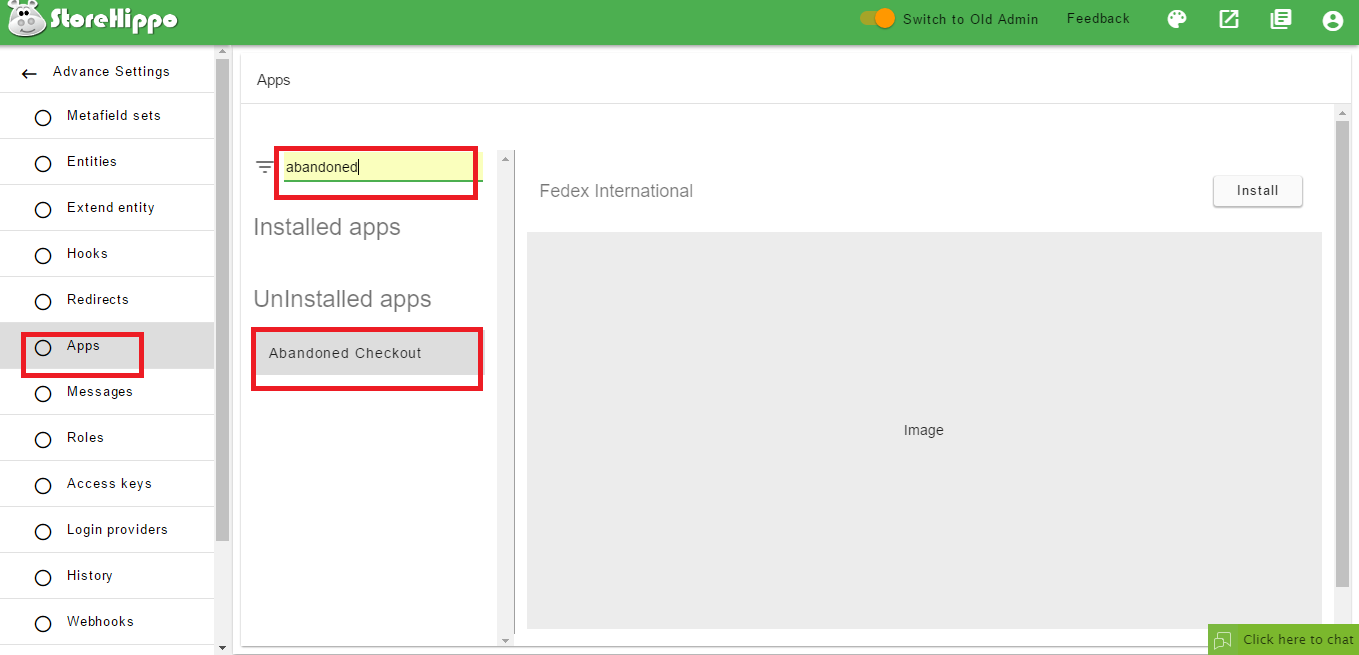Viewport: 1359px width, 655px height.
Task: Select the Webhooks radio circle
Action: pyautogui.click(x=43, y=624)
